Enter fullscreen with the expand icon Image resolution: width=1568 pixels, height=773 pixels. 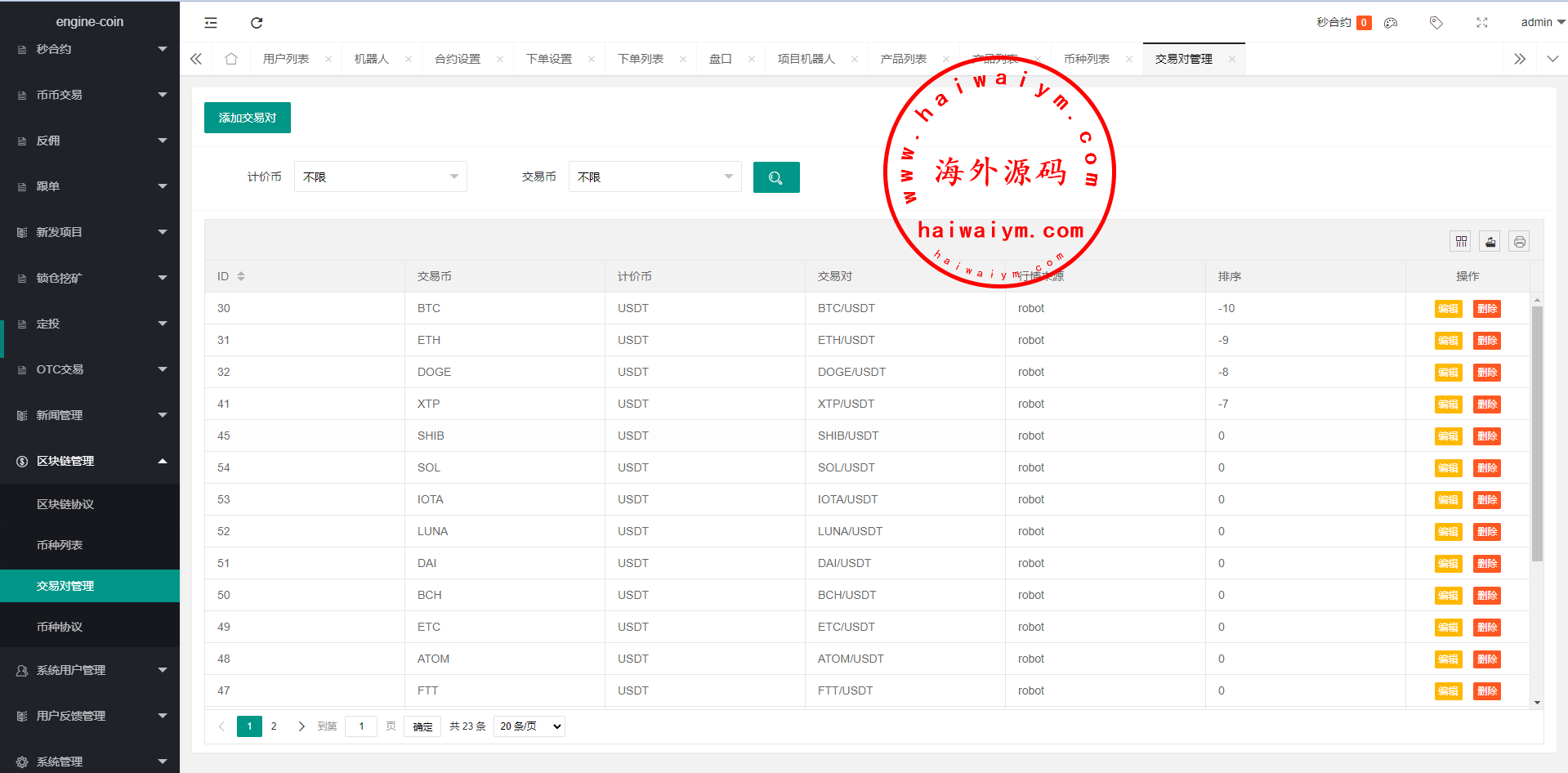1482,23
